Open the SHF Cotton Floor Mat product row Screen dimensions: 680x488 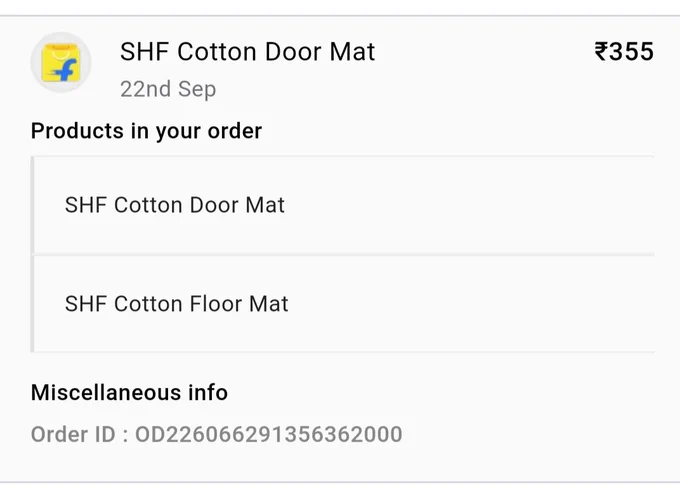(343, 304)
